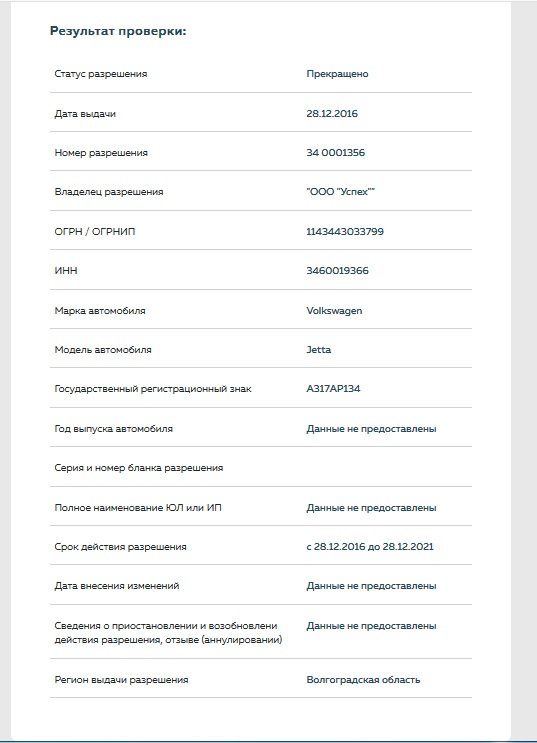This screenshot has width=537, height=743.
Task: Click the "Дата внесения изменений" label
Action: click(x=117, y=586)
